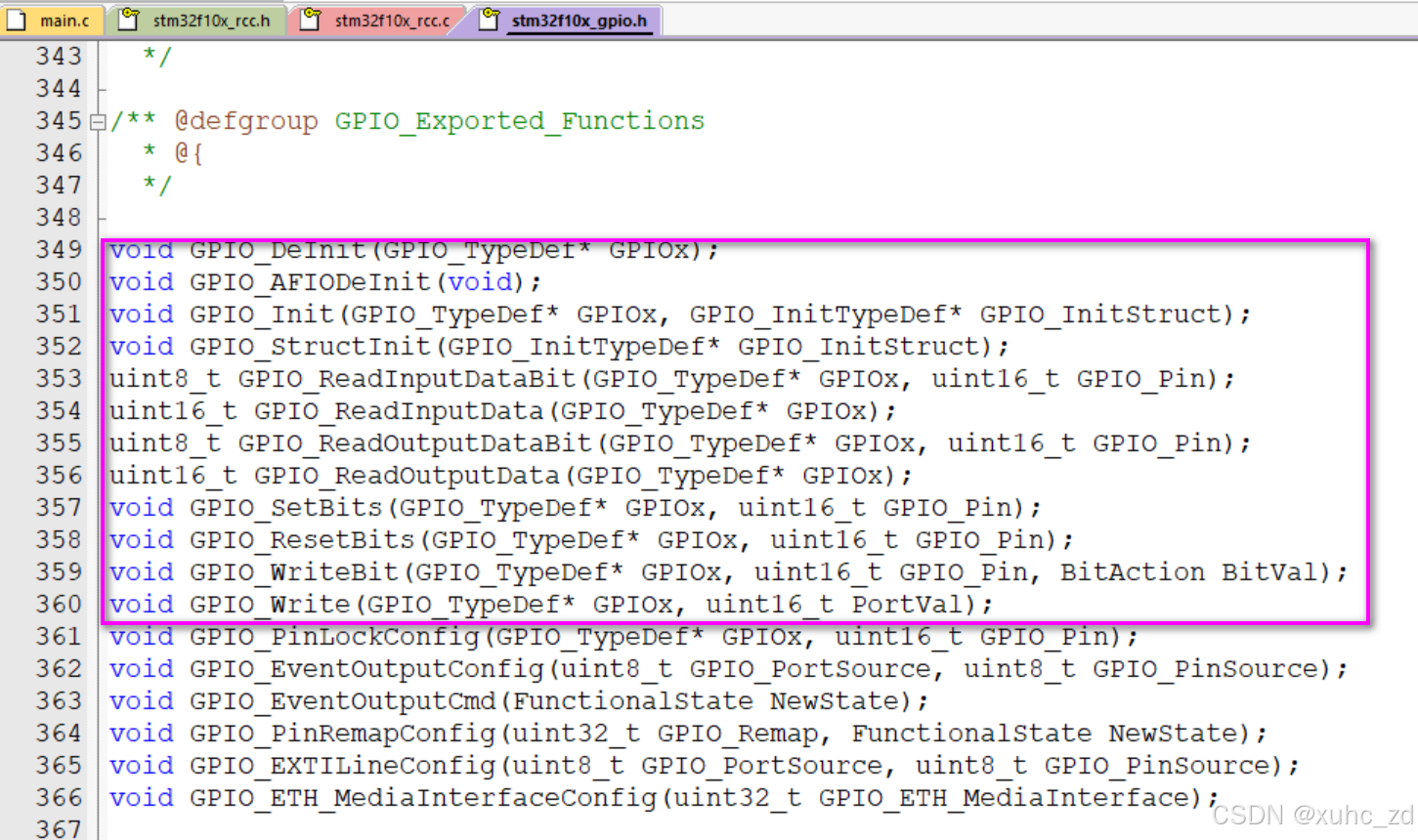Viewport: 1418px width, 840px height.
Task: Click the locked file icon on stm32f10x_rcc.c tab
Action: click(310, 19)
